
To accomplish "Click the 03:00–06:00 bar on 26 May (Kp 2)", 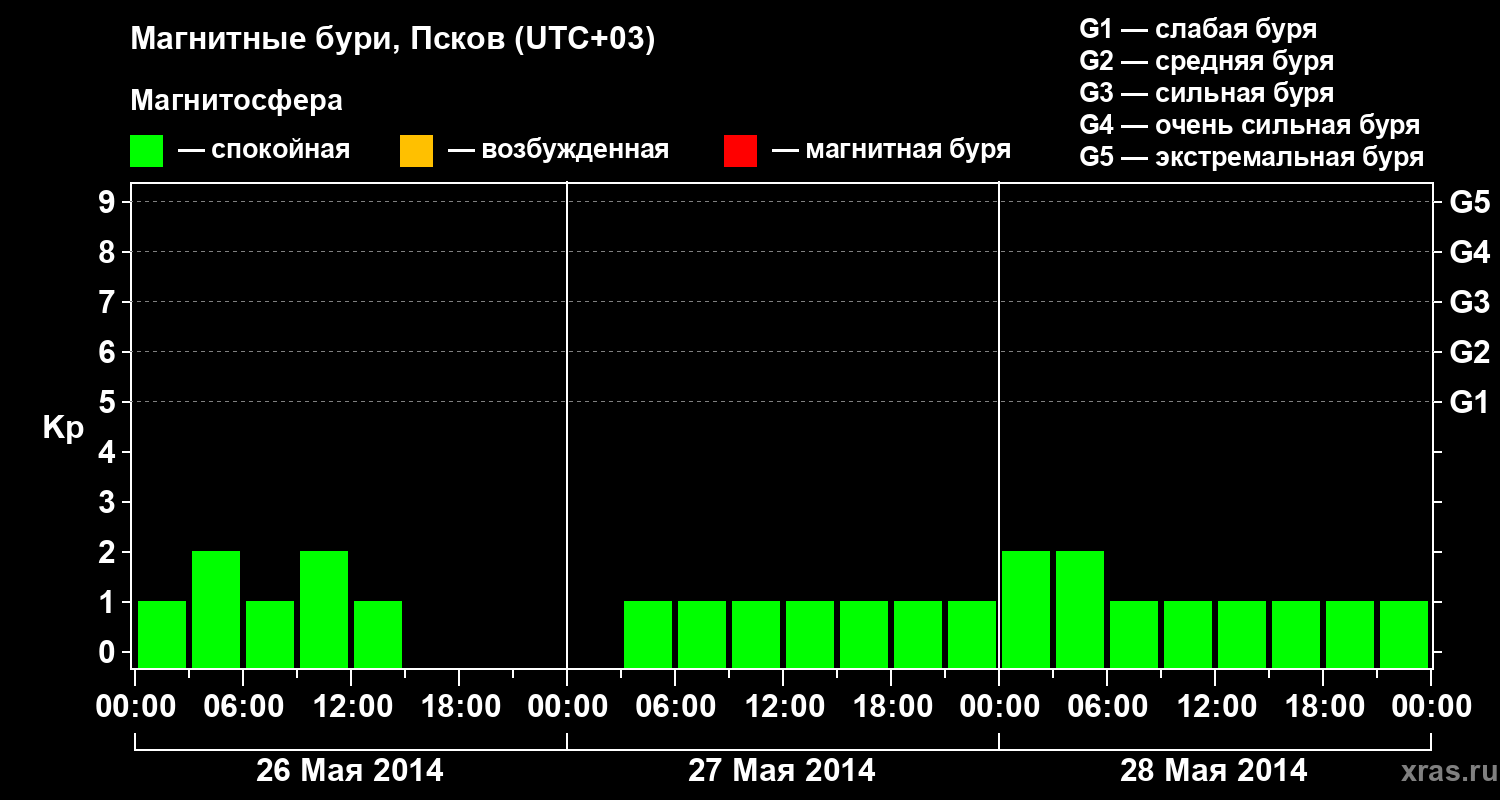I will point(216,609).
